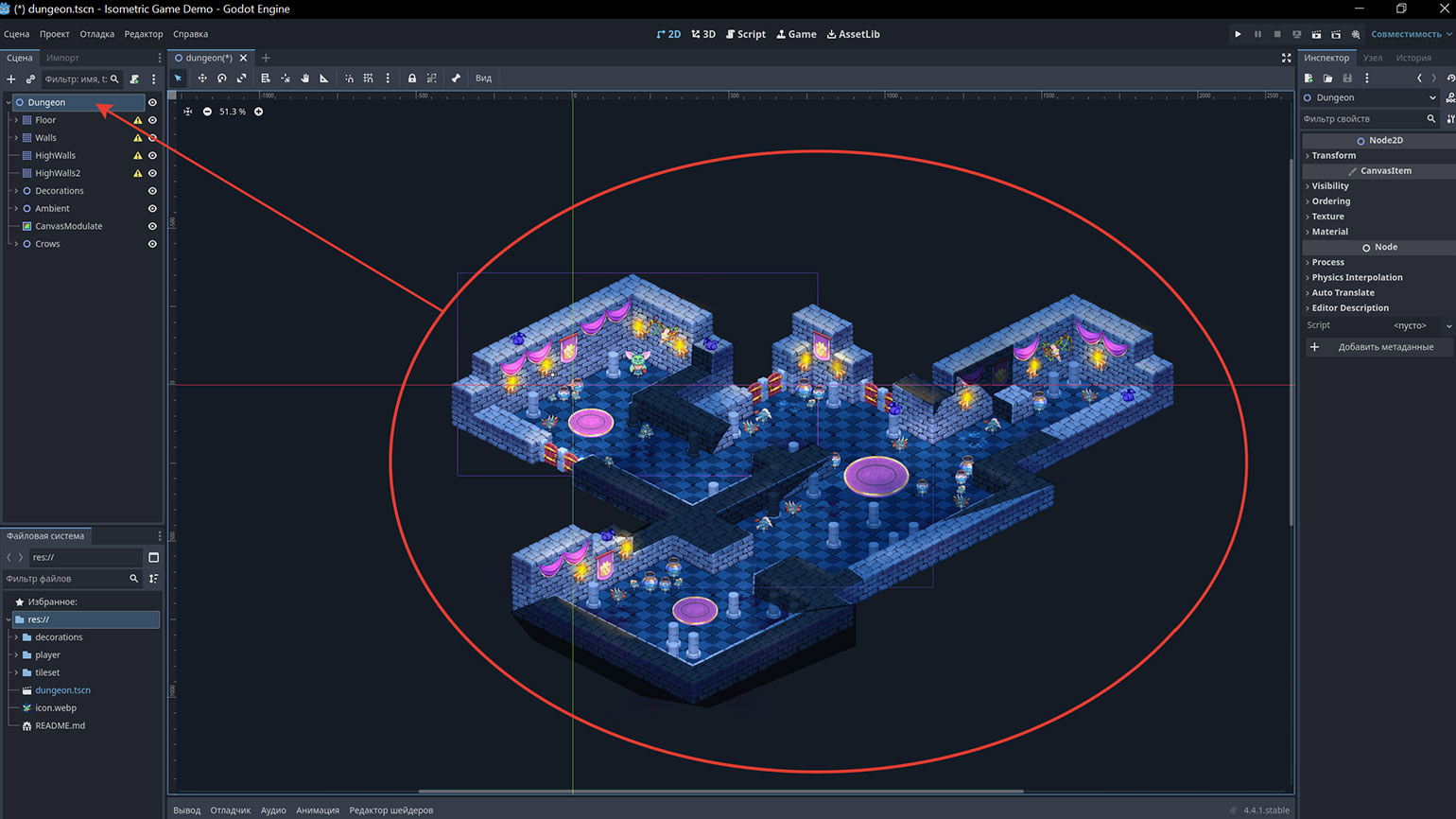Expand the Transform section in Inspector
This screenshot has width=1456, height=819.
[x=1333, y=155]
